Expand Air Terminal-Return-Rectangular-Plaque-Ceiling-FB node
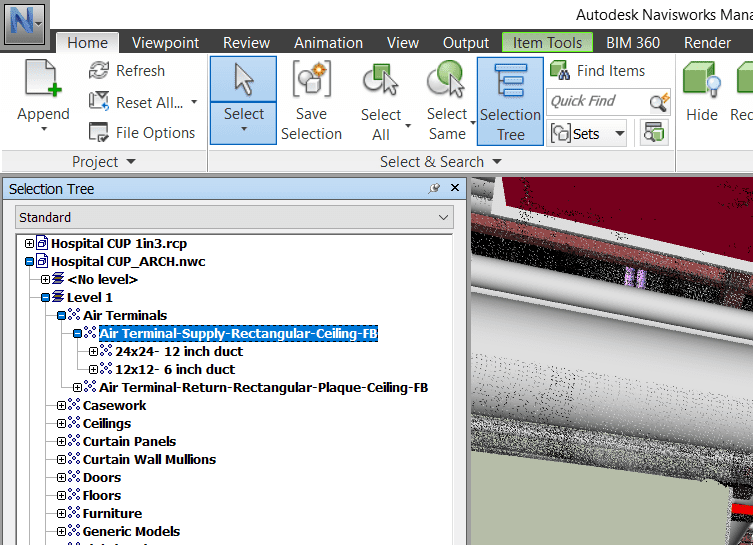The width and height of the screenshot is (753, 545). click(x=77, y=388)
